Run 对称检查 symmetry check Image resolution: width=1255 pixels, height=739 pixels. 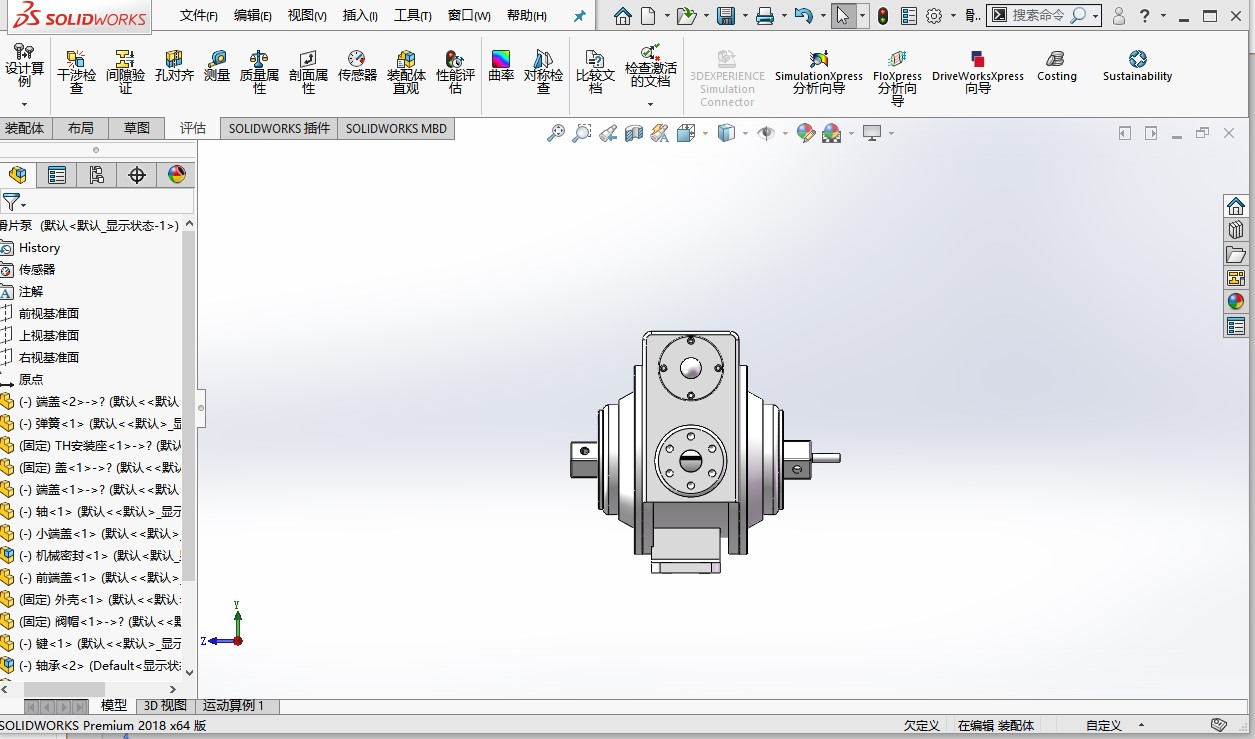click(543, 72)
